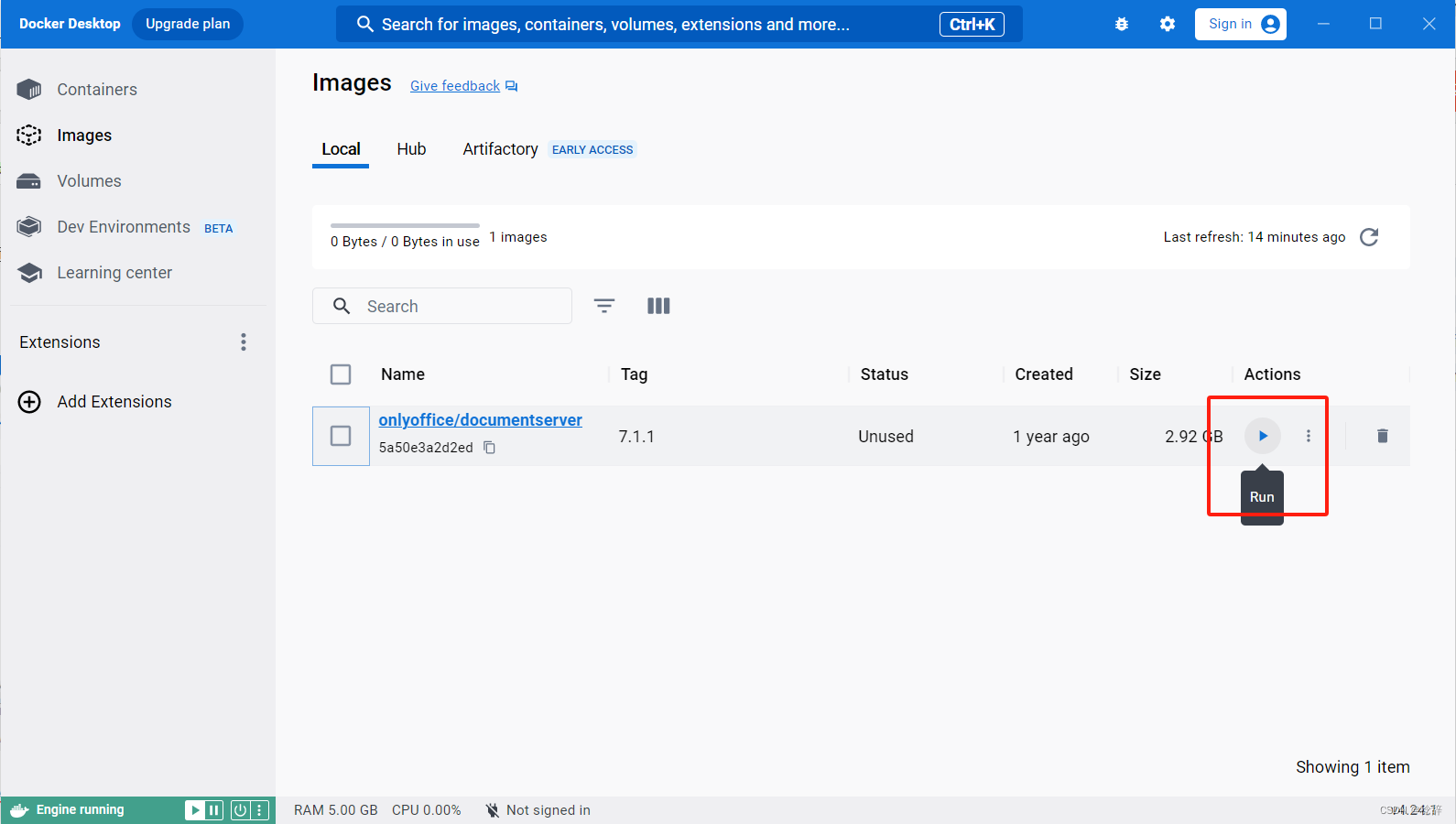Copy the image ID 5a50e3a2d2ed
Screen dimensions: 1456x824
click(490, 448)
